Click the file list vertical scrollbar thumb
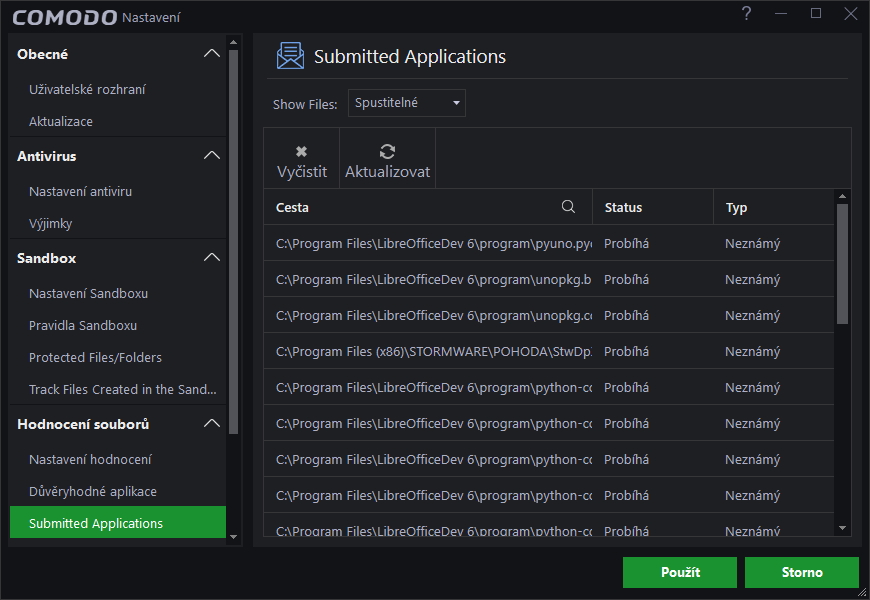Viewport: 870px width, 600px height. pos(842,264)
